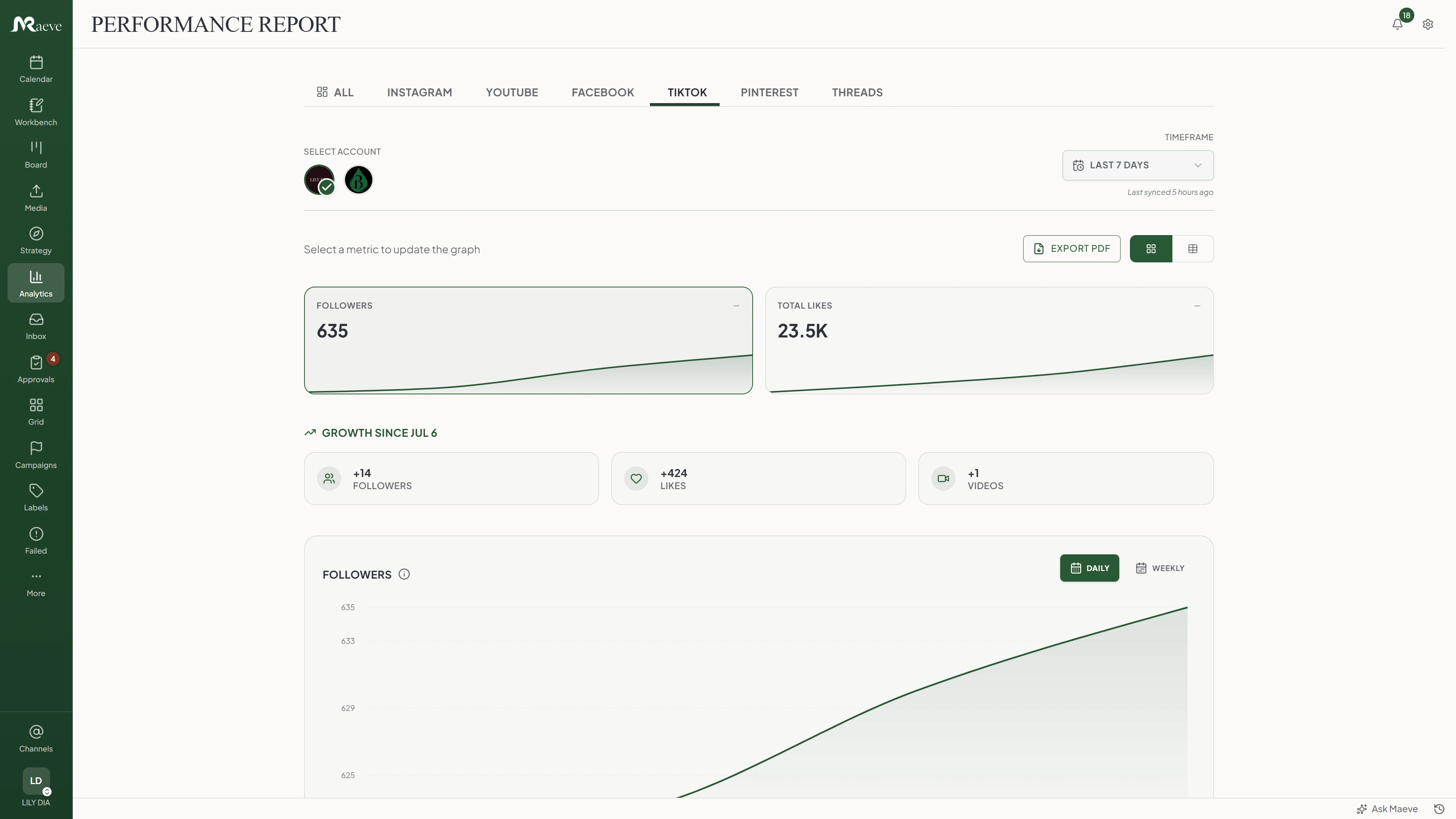Switch to the All platforms tab
Screen dimensions: 1456x819
(335, 92)
